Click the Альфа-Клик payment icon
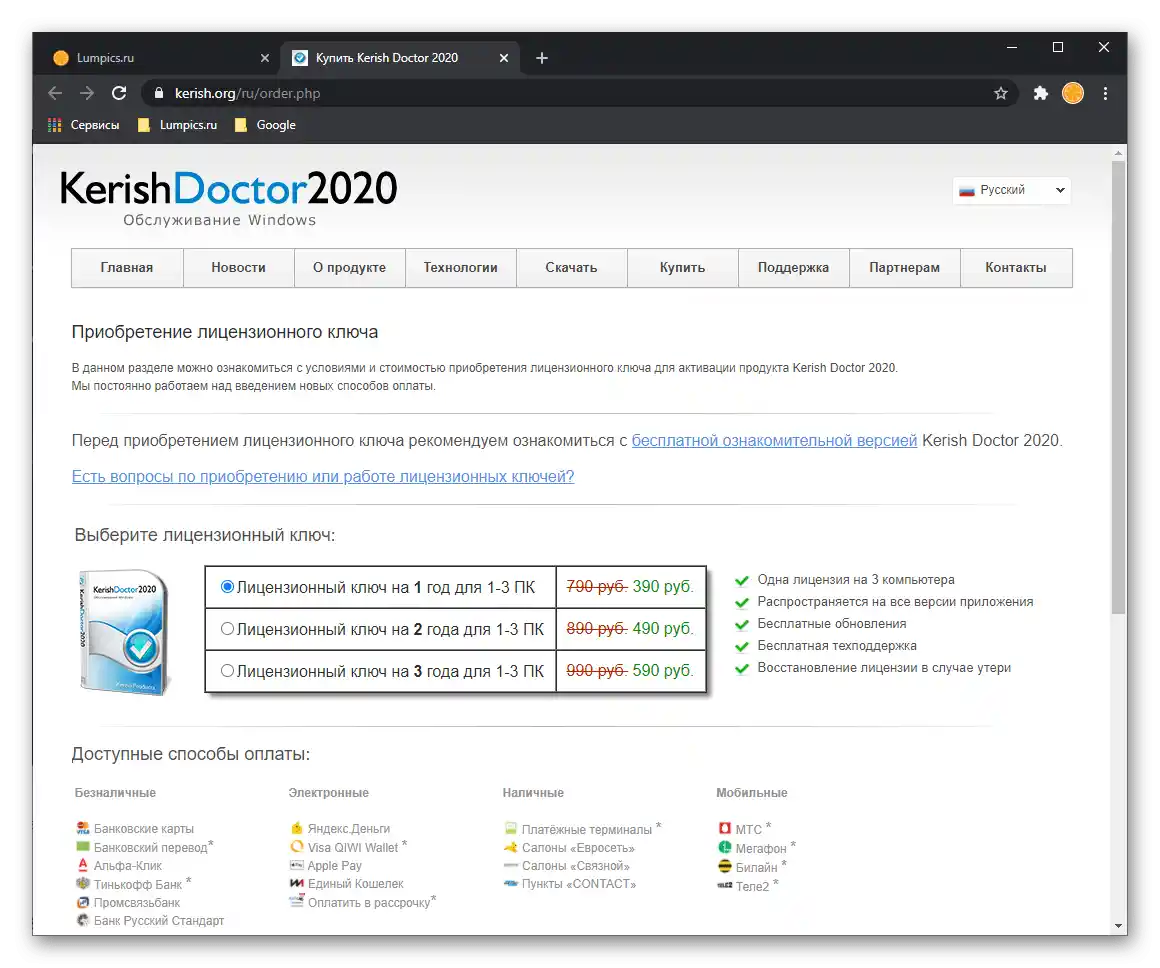Image resolution: width=1160 pixels, height=968 pixels. (x=83, y=865)
